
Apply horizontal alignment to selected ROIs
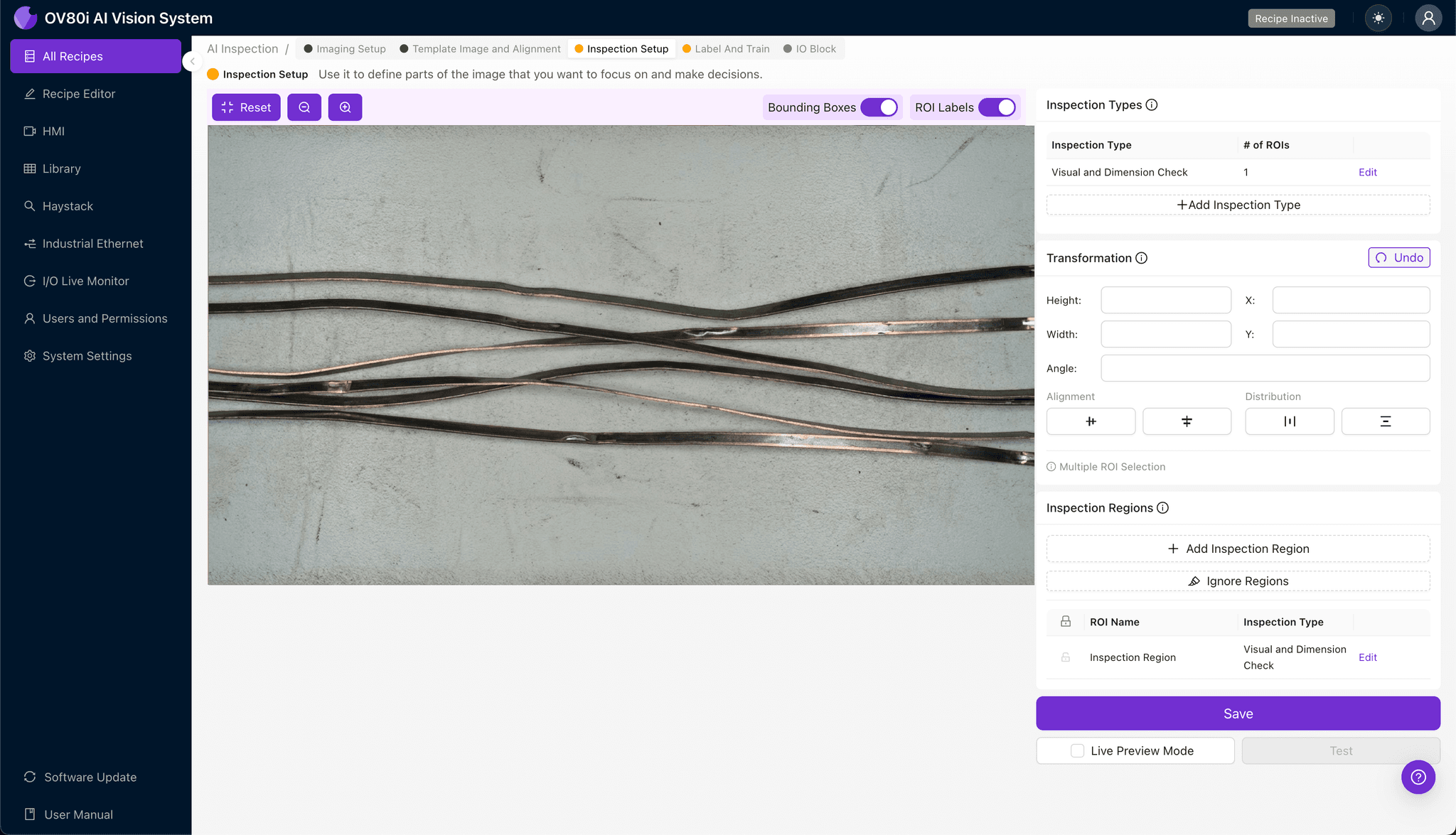[1091, 421]
